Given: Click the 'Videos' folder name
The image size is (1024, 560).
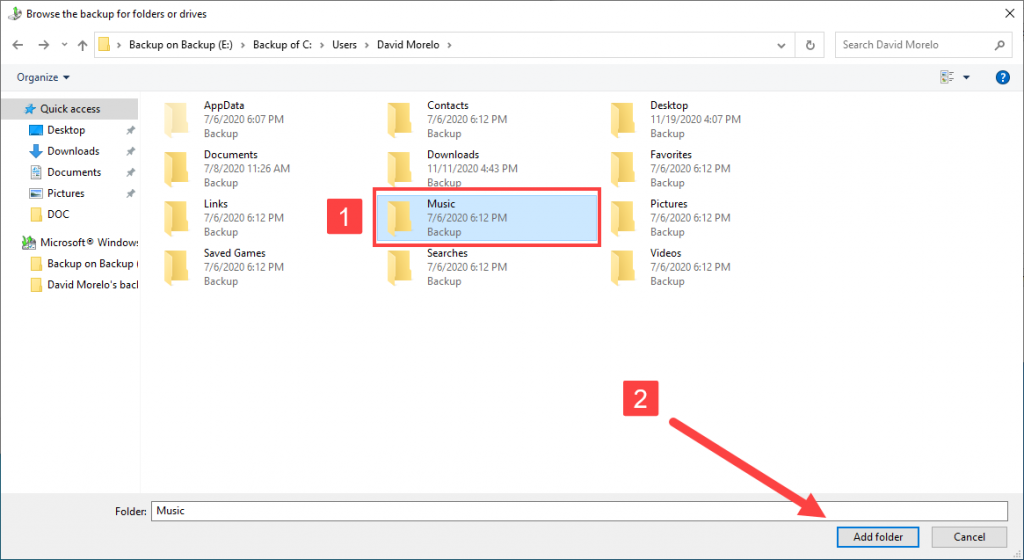Looking at the screenshot, I should pos(665,253).
